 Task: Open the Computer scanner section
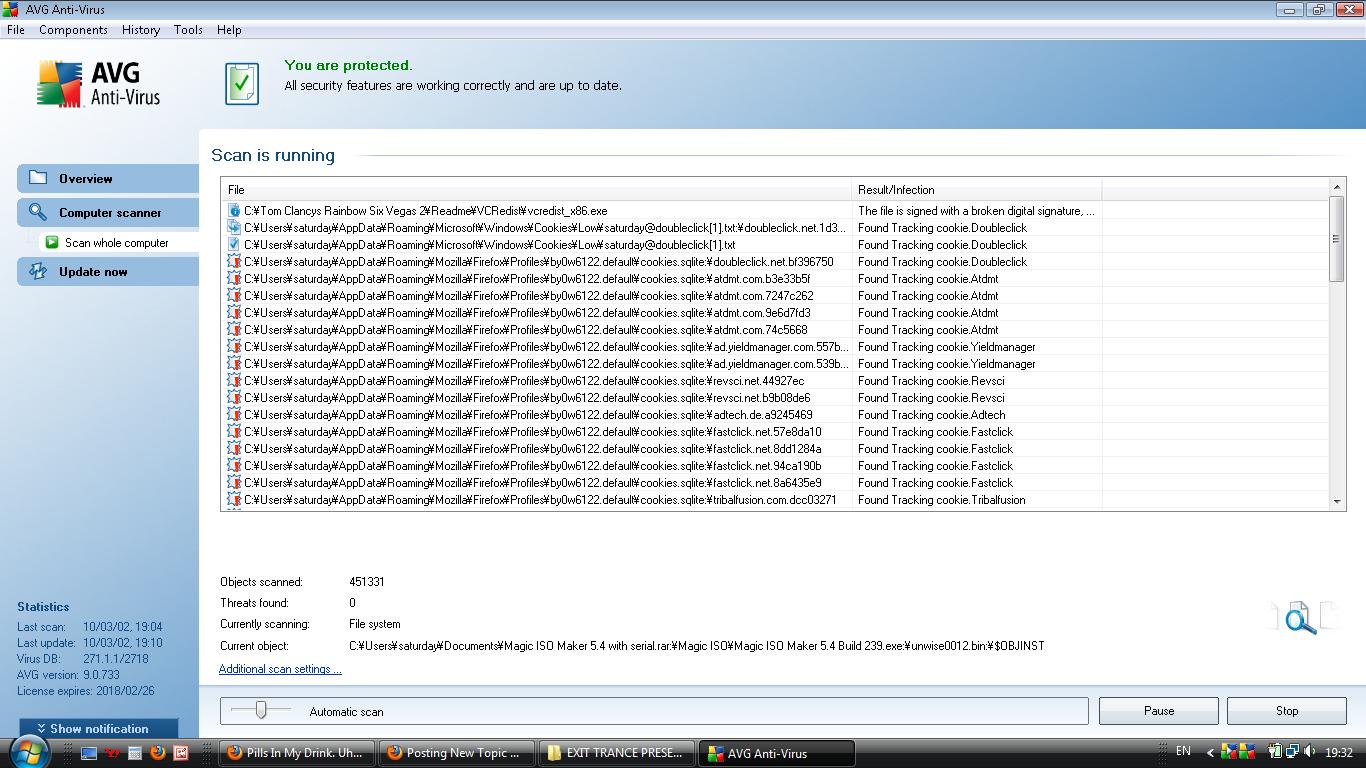pos(108,213)
